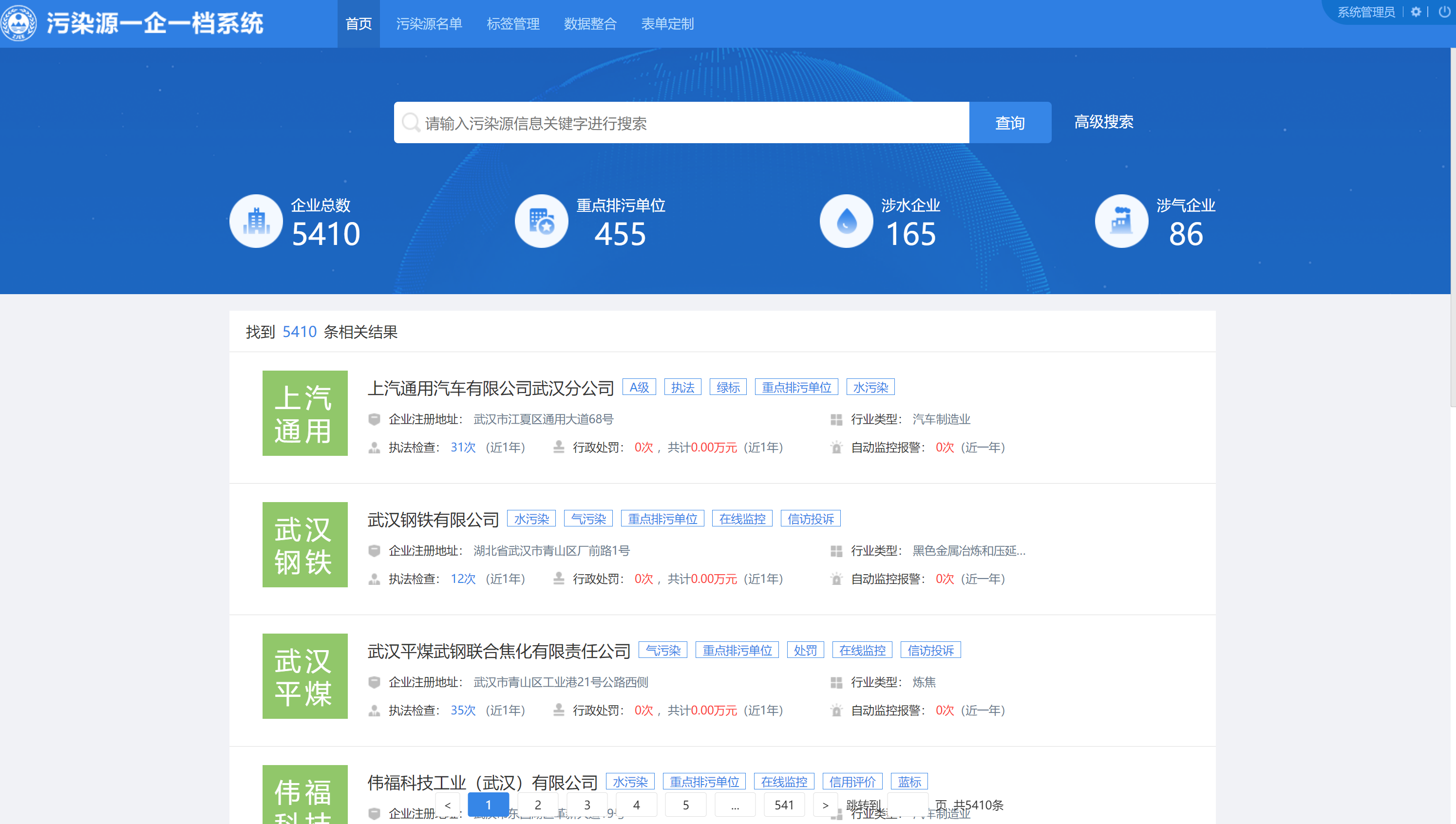Focus the pollution source keyword search field
1456x824 pixels.
point(681,122)
